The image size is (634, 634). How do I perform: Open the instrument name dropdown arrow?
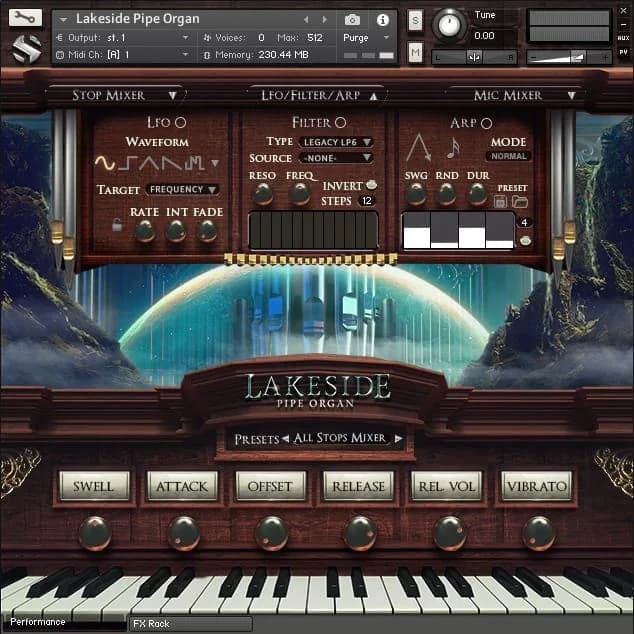63,19
